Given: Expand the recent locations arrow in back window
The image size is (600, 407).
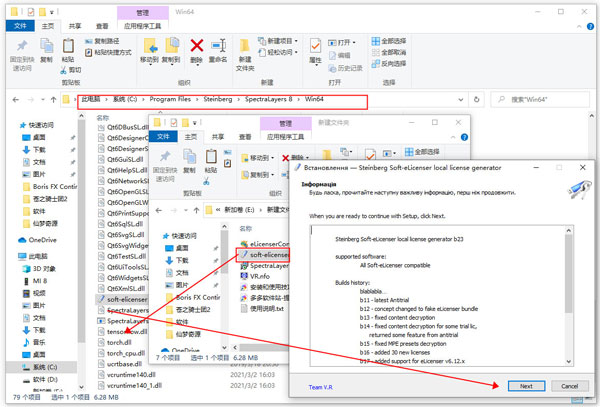Looking at the screenshot, I should click(43, 100).
